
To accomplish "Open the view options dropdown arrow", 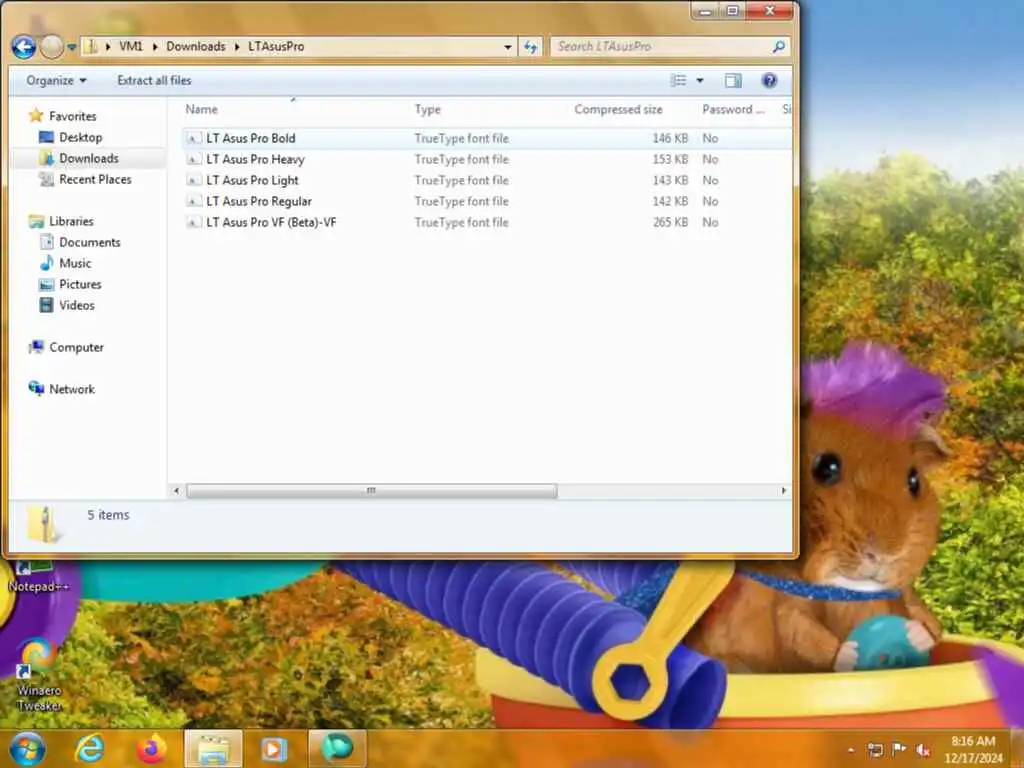I will (699, 80).
